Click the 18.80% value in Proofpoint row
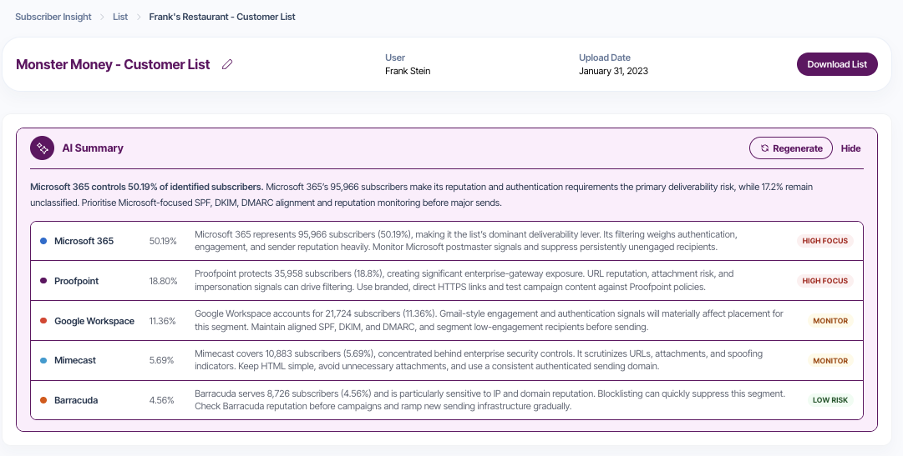Viewport: 904px width, 456px height. (163, 281)
